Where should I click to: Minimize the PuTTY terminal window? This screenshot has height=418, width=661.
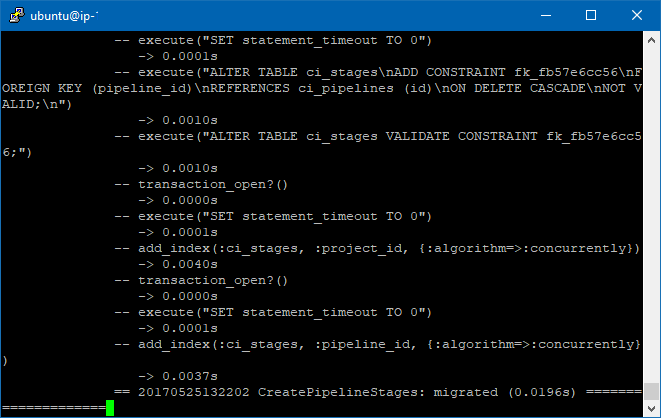[546, 15]
